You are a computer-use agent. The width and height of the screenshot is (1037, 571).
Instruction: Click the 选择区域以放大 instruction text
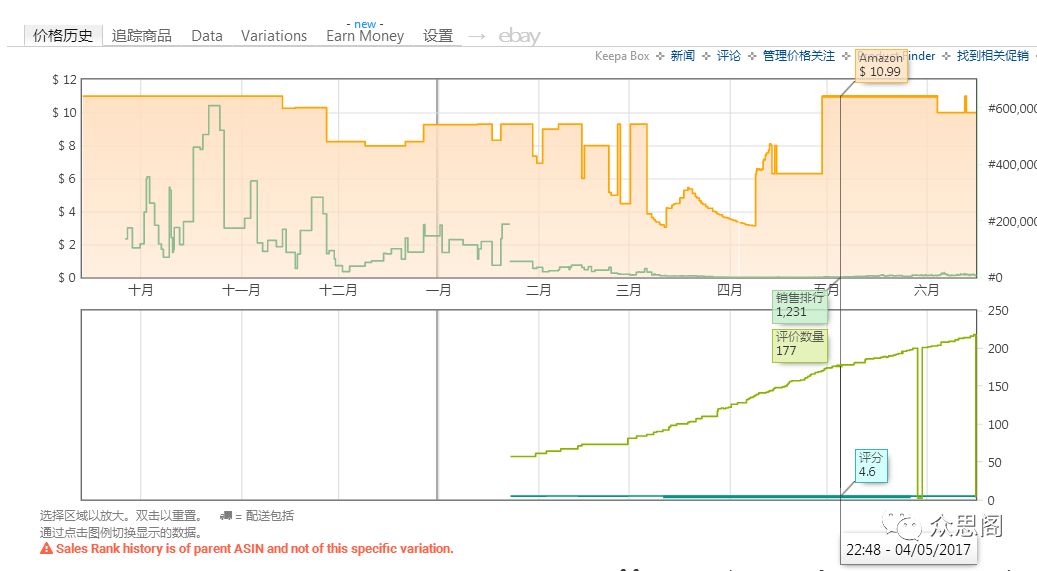121,516
